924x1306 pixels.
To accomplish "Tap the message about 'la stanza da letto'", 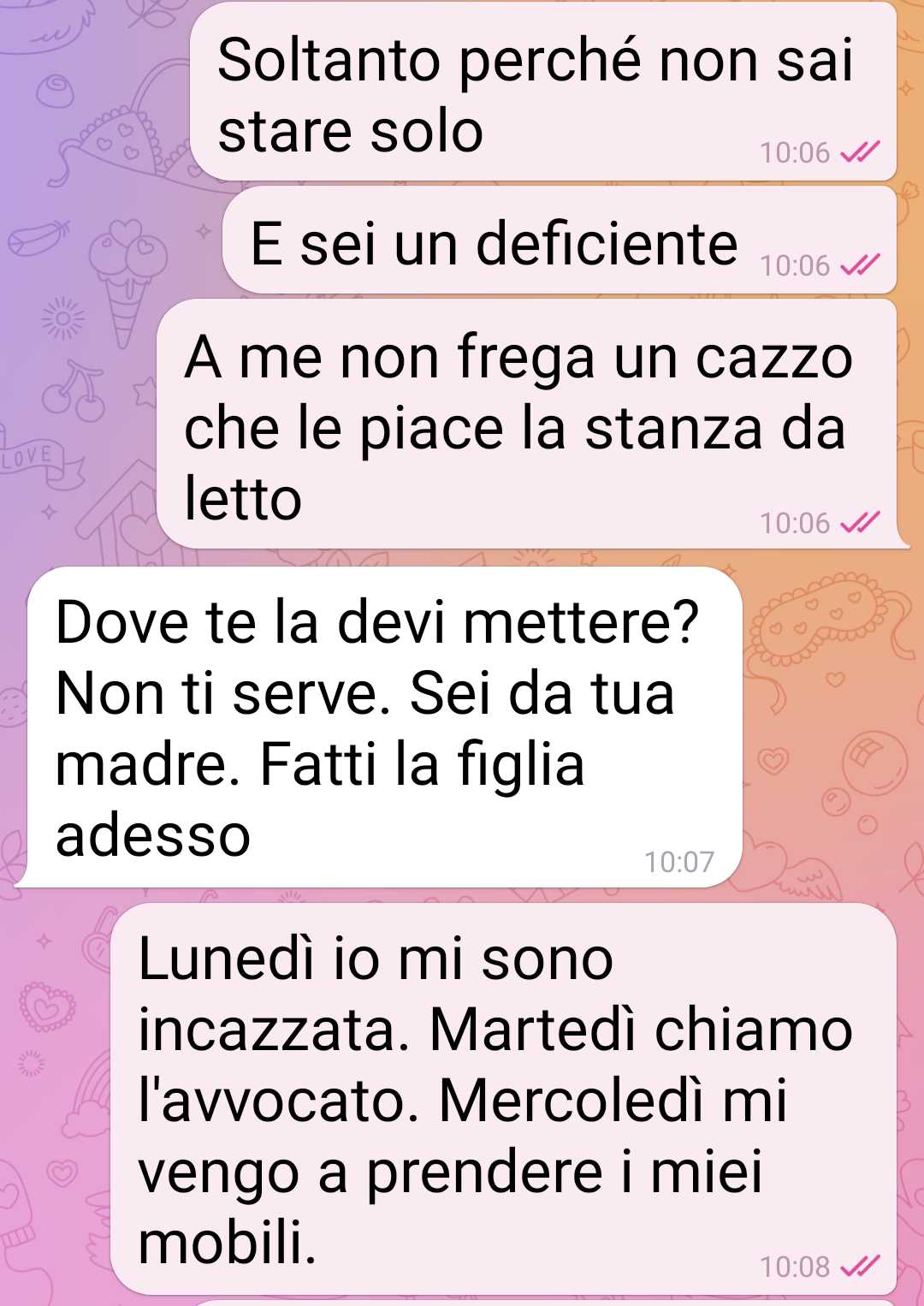I will click(x=527, y=424).
